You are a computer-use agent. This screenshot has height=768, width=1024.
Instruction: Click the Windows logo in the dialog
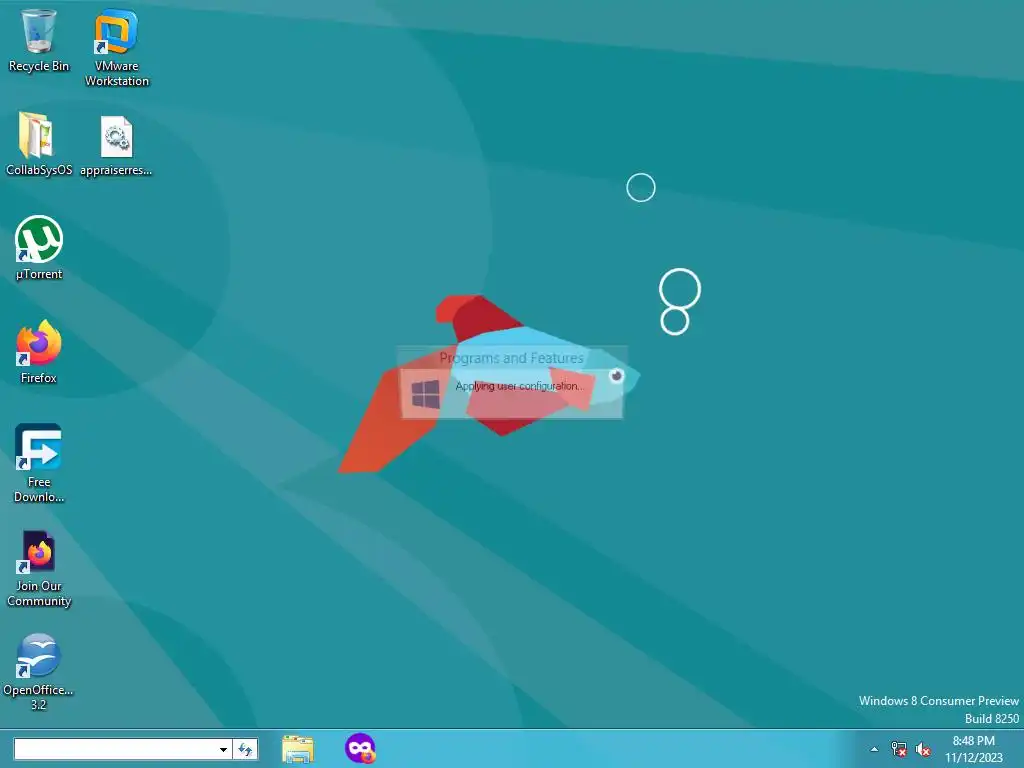tap(426, 394)
